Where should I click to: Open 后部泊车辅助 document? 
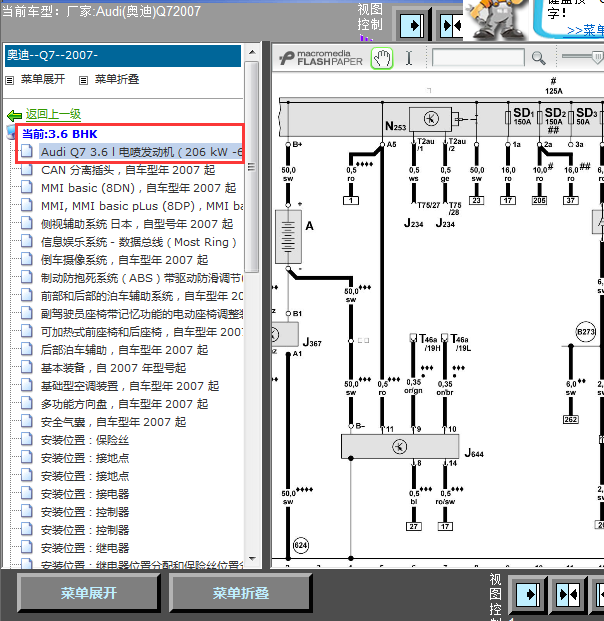click(x=124, y=350)
